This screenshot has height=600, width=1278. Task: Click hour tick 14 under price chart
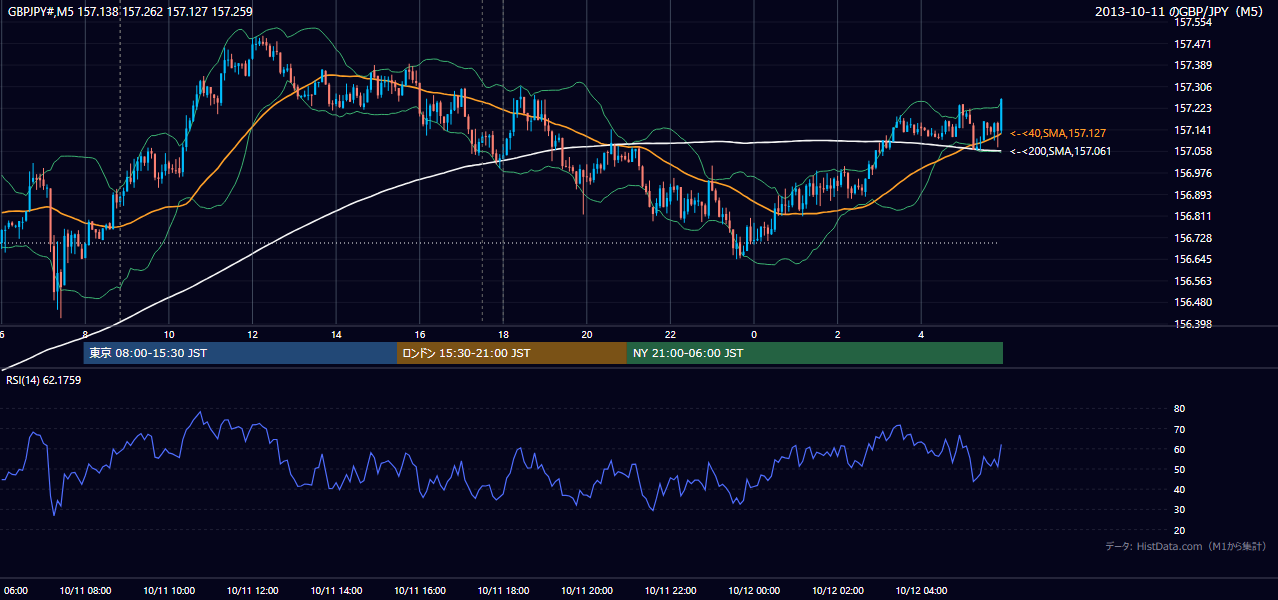pos(336,335)
